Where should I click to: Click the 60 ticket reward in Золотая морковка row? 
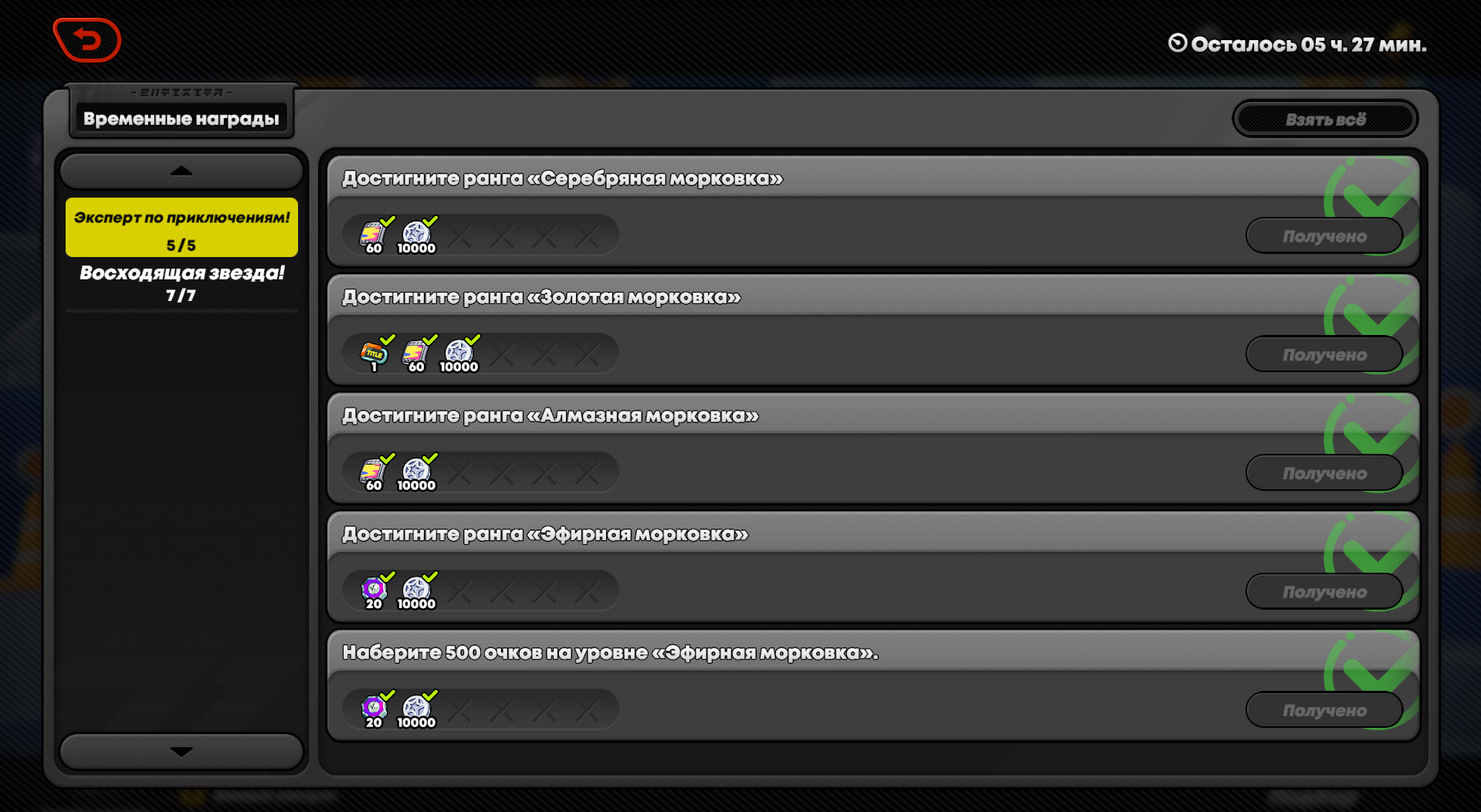click(417, 354)
